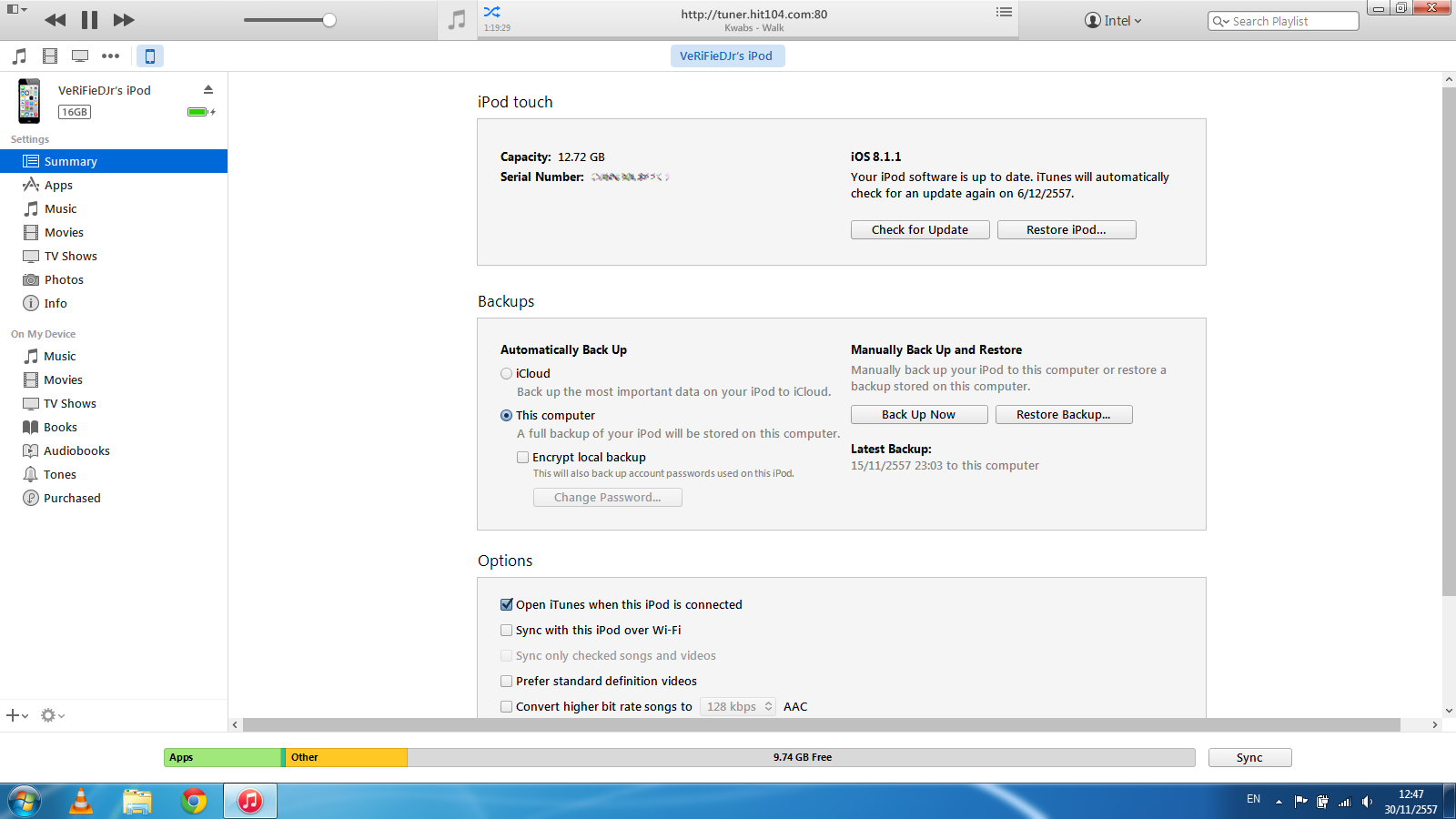Open the Intel account menu
Screen dimensions: 1456x819
1113,20
